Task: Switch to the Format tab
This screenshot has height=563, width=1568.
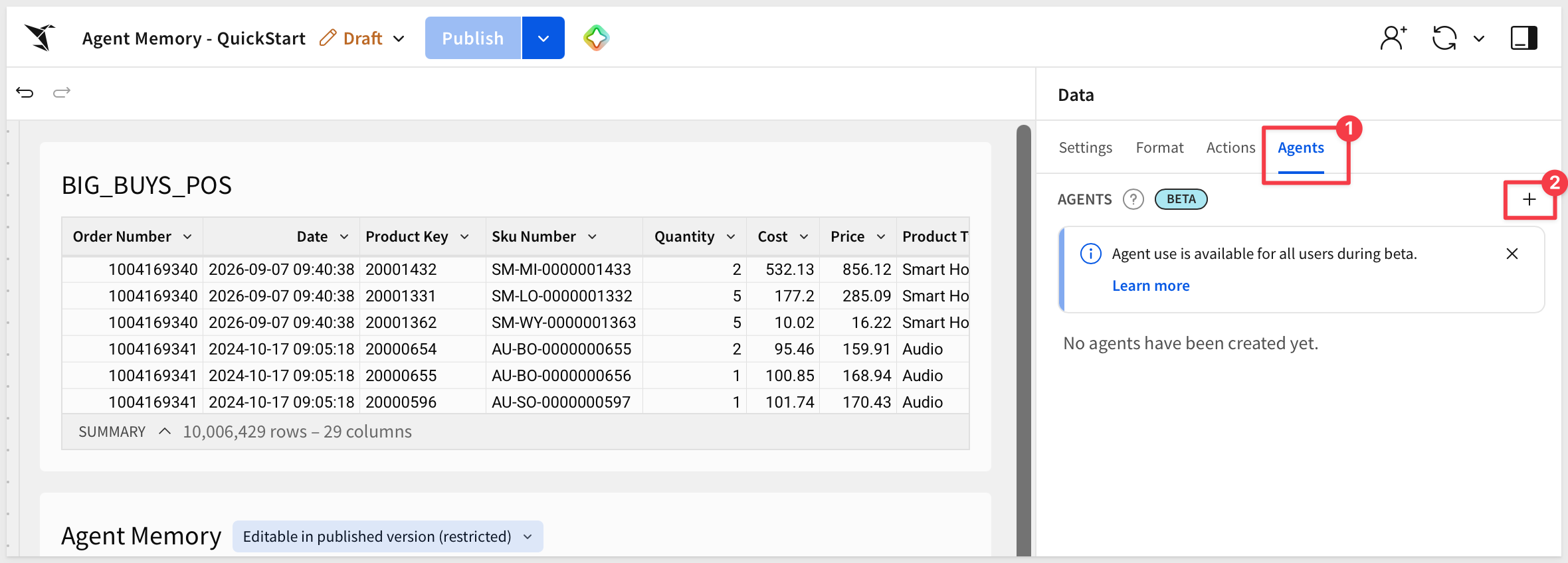Action: tap(1159, 147)
